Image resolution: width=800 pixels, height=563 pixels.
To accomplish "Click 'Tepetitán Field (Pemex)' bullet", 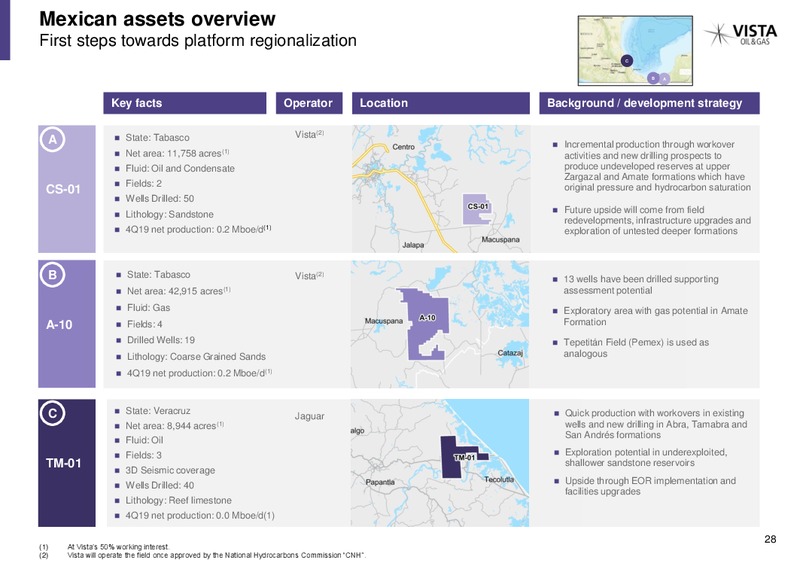I will [x=636, y=348].
